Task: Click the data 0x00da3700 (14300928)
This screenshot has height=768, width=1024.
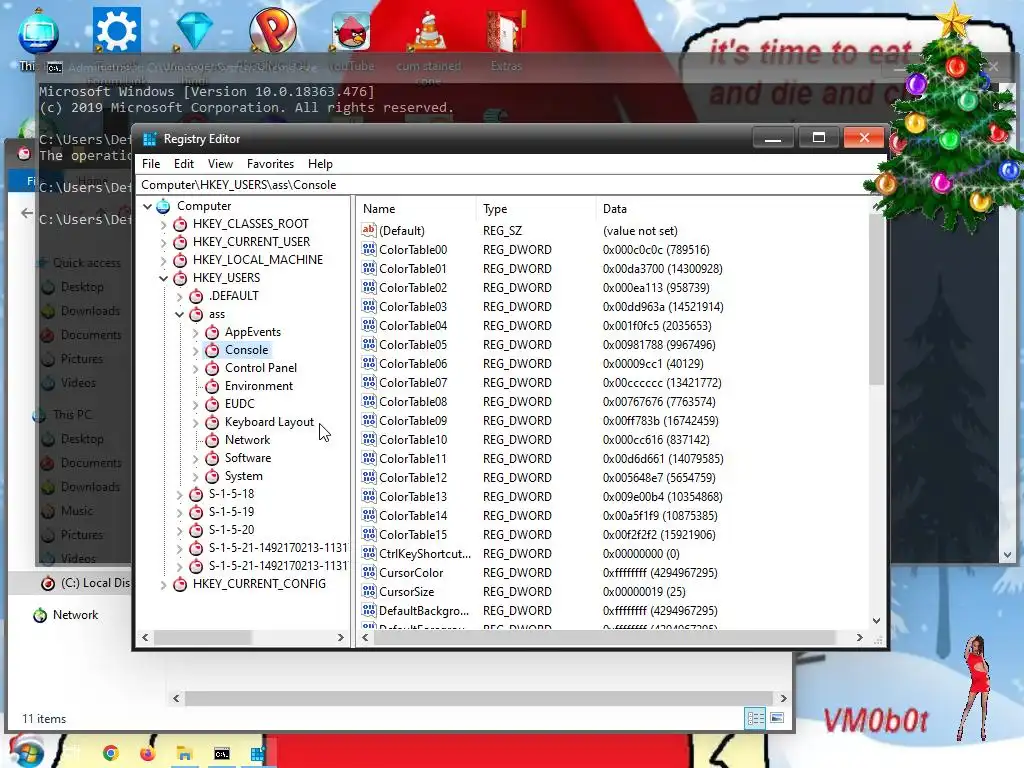Action: pos(662,269)
